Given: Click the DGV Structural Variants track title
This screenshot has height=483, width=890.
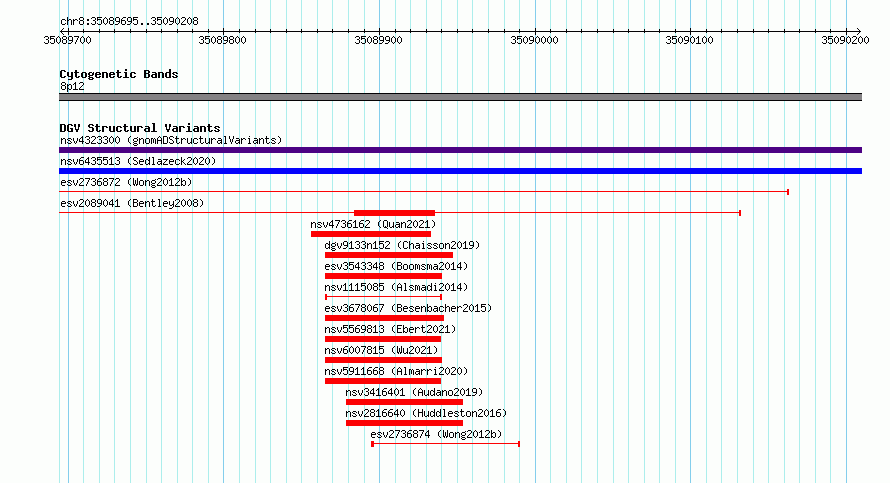Looking at the screenshot, I should click(140, 128).
